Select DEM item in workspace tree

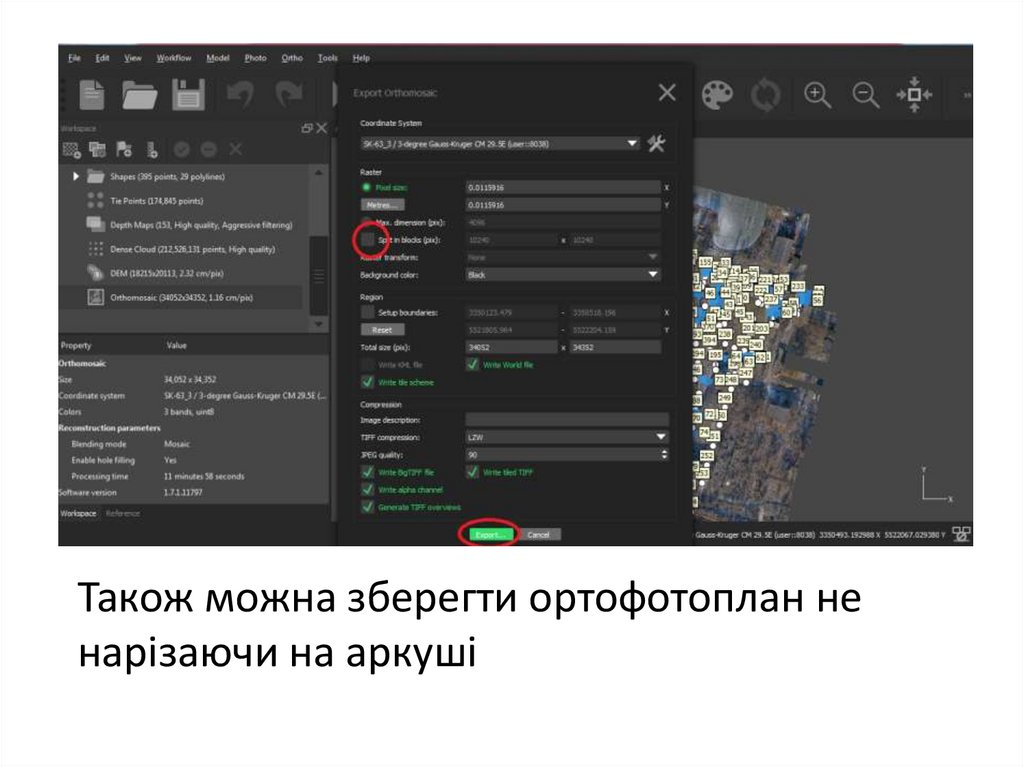167,273
